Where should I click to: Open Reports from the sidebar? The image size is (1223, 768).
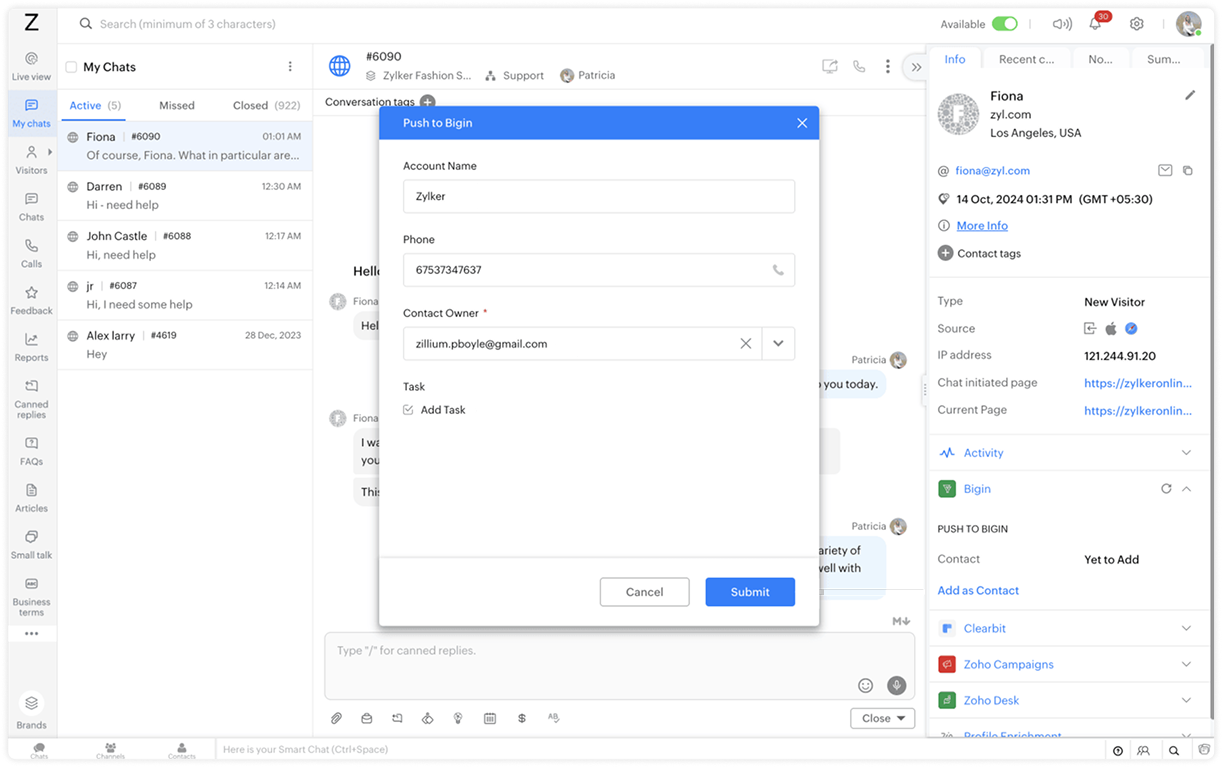click(31, 347)
